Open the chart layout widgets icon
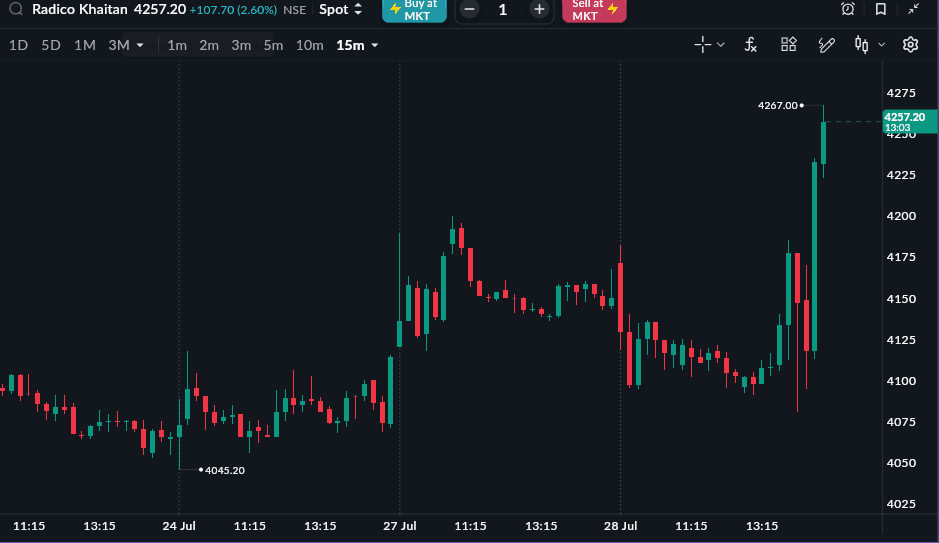This screenshot has height=543, width=939. click(x=789, y=44)
